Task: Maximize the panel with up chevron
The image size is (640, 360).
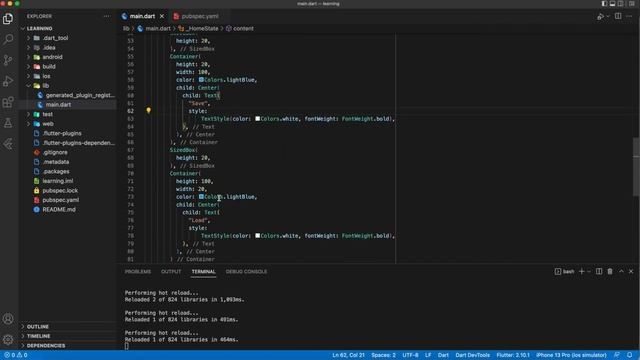Action: click(x=621, y=271)
